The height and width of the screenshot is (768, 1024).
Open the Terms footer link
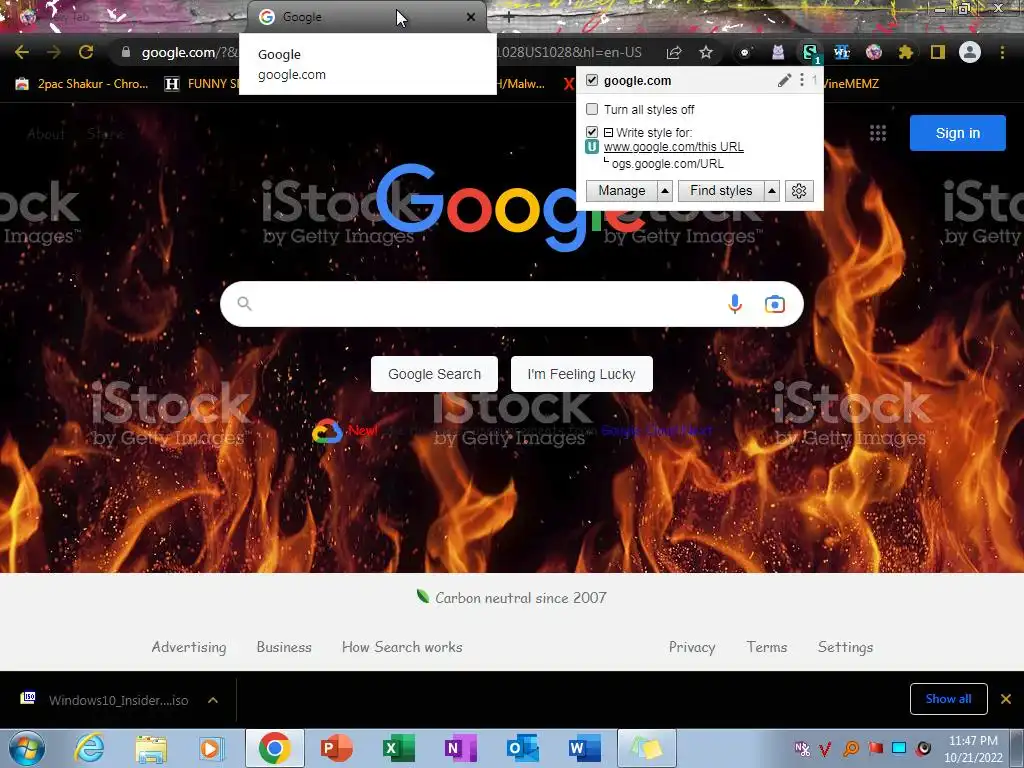[767, 647]
